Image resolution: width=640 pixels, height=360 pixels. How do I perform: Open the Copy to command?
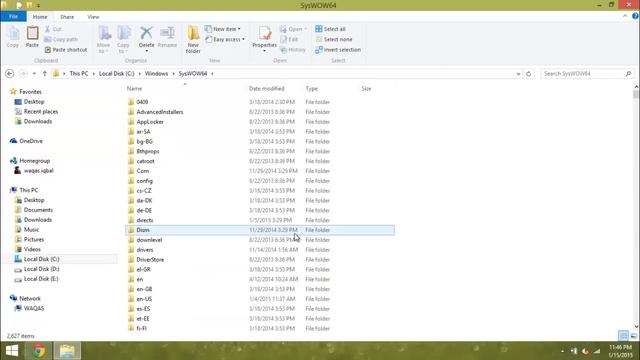pos(123,40)
